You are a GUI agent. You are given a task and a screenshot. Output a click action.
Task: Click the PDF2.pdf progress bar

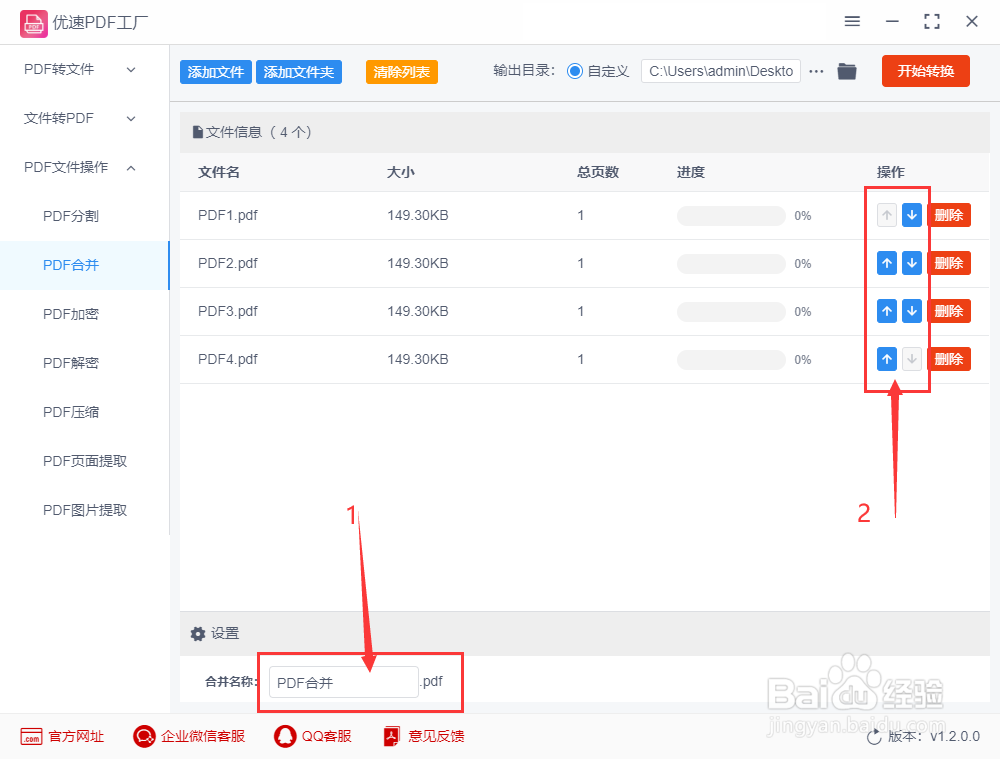click(x=731, y=263)
